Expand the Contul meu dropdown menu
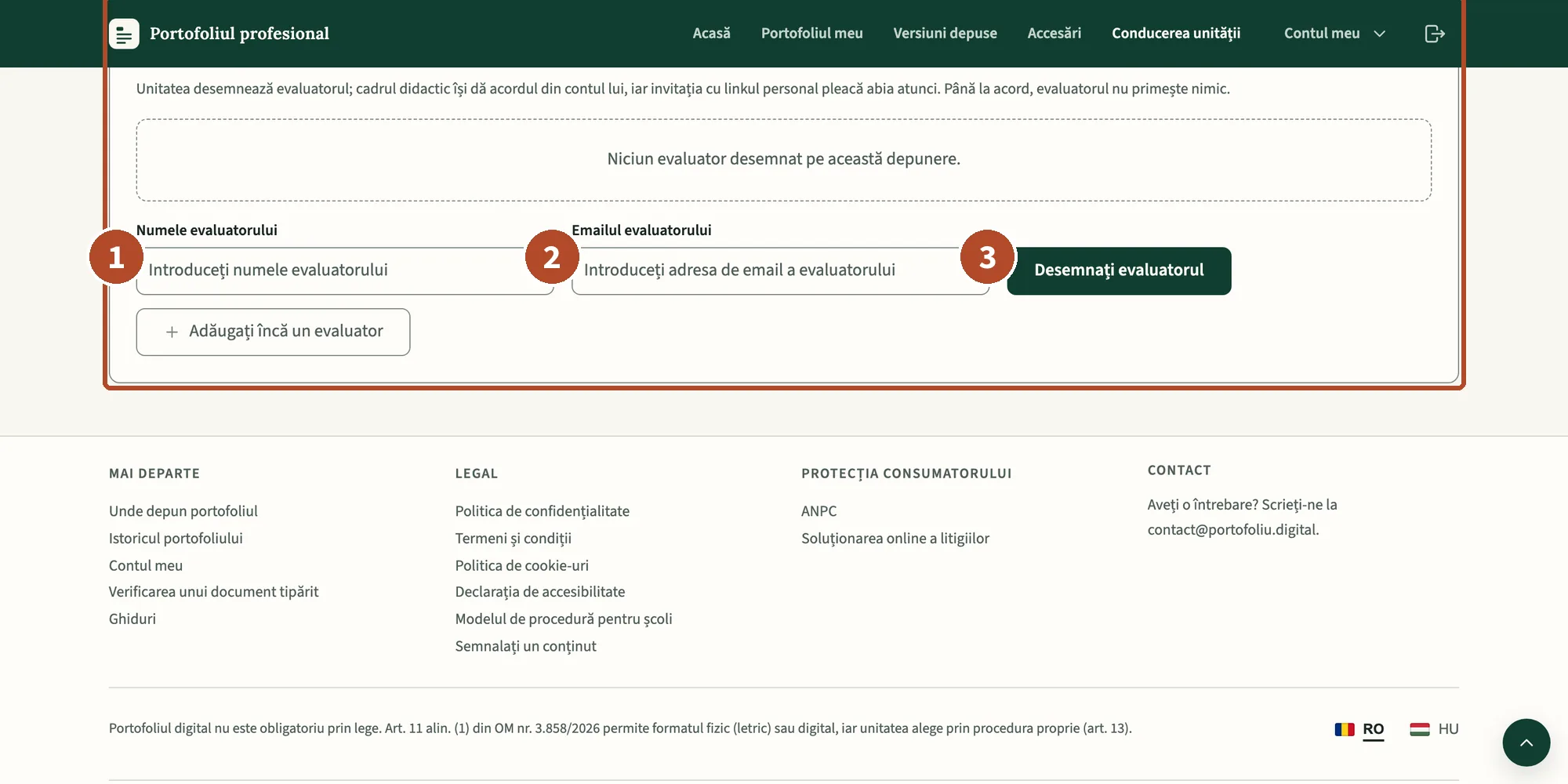The height and width of the screenshot is (784, 1568). click(x=1334, y=34)
